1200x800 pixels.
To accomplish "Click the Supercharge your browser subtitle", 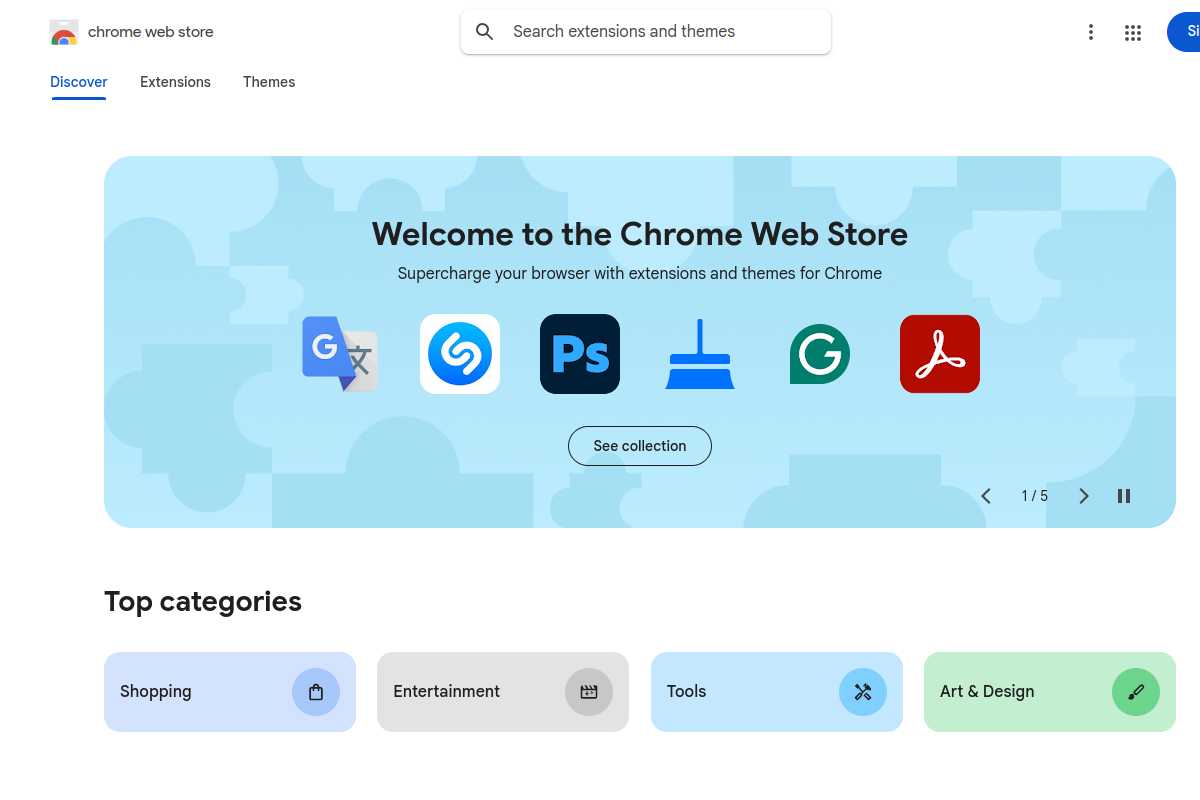I will pyautogui.click(x=640, y=273).
